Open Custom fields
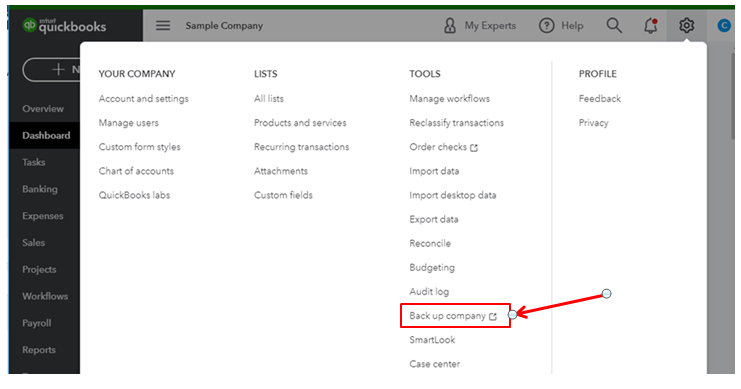This screenshot has height=389, width=741. (x=284, y=195)
